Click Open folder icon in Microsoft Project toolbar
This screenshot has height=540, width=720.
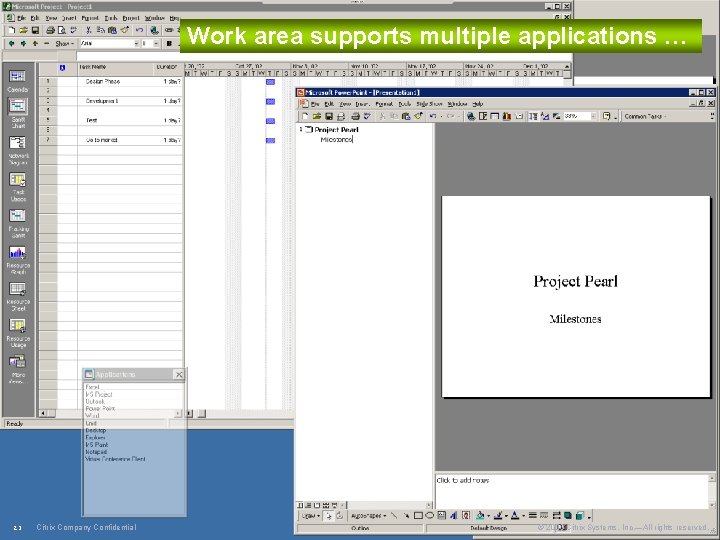point(23,30)
